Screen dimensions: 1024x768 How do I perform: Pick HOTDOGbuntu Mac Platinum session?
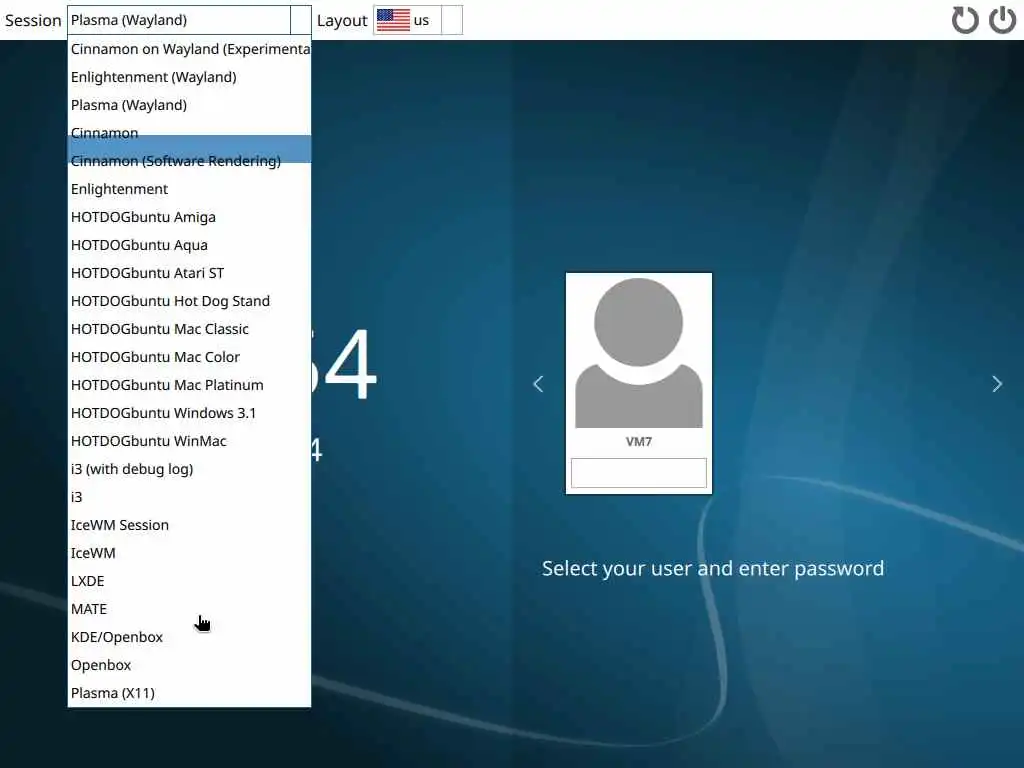pos(189,386)
